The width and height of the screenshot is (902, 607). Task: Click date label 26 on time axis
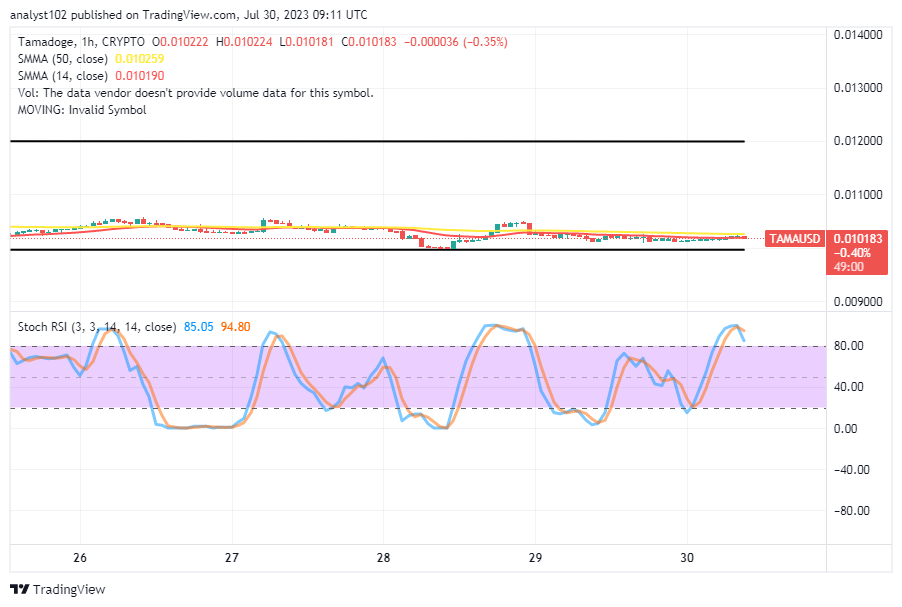(x=80, y=558)
